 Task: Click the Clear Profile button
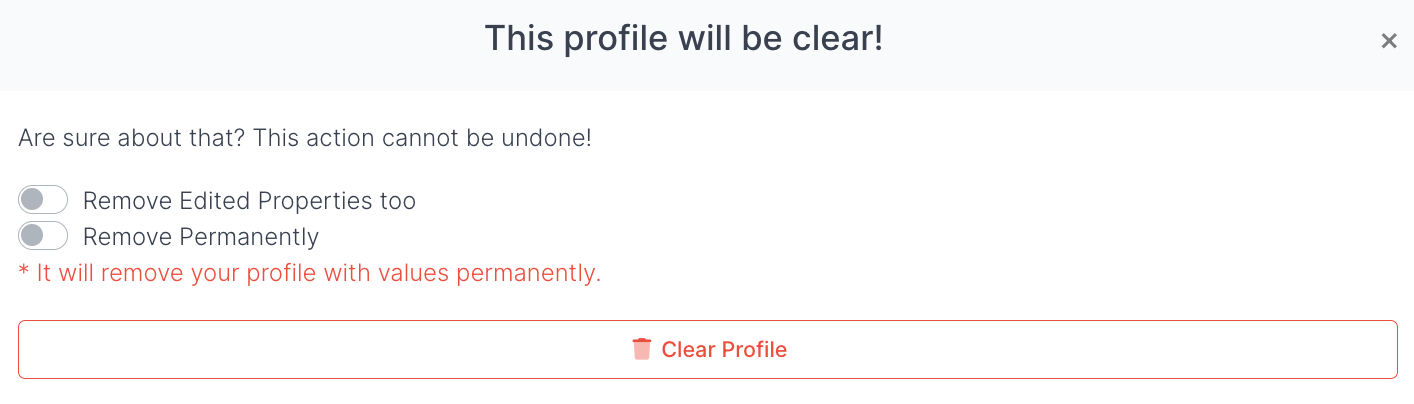pyautogui.click(x=707, y=349)
